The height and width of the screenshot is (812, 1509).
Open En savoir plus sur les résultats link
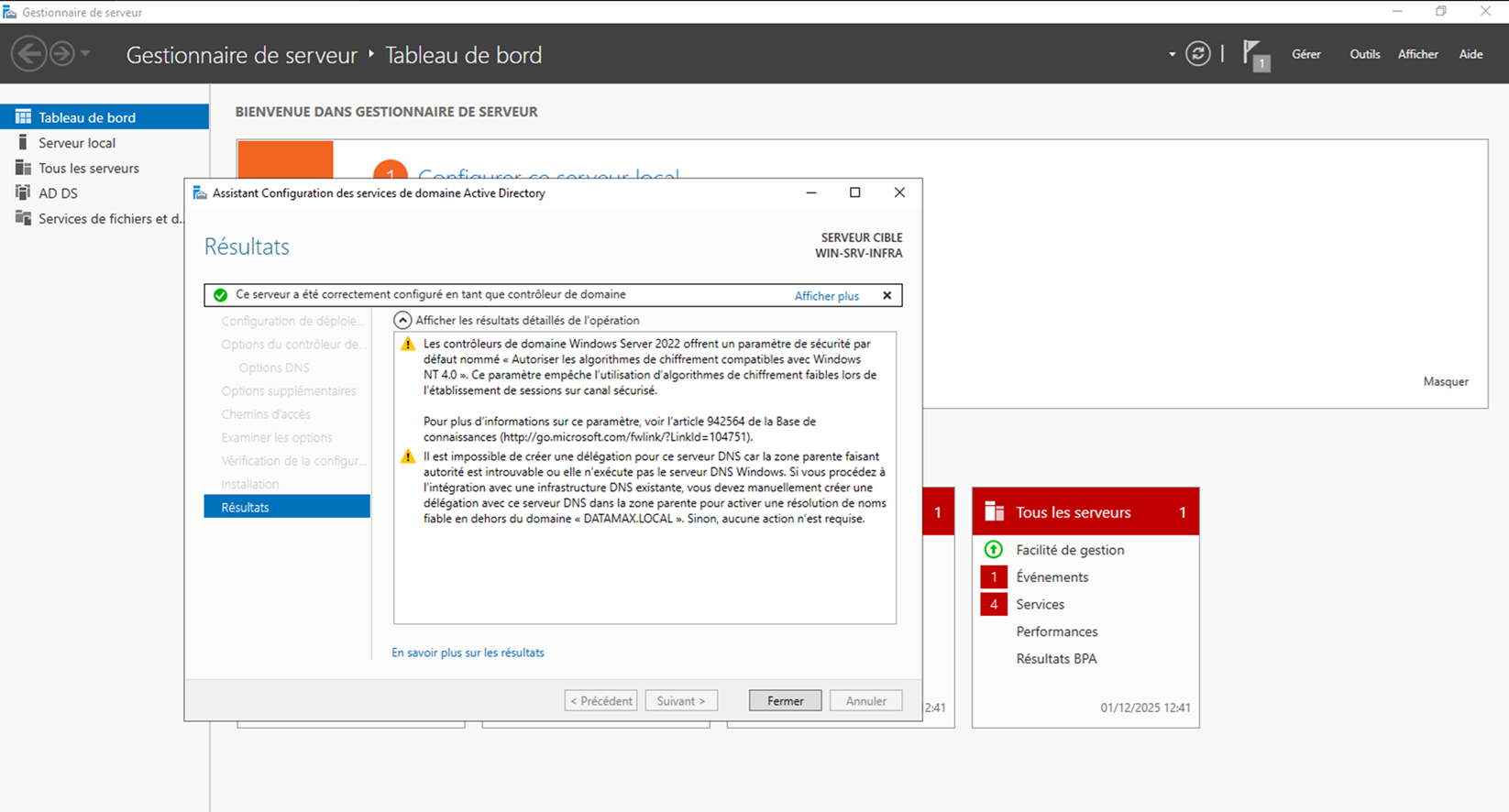[468, 653]
